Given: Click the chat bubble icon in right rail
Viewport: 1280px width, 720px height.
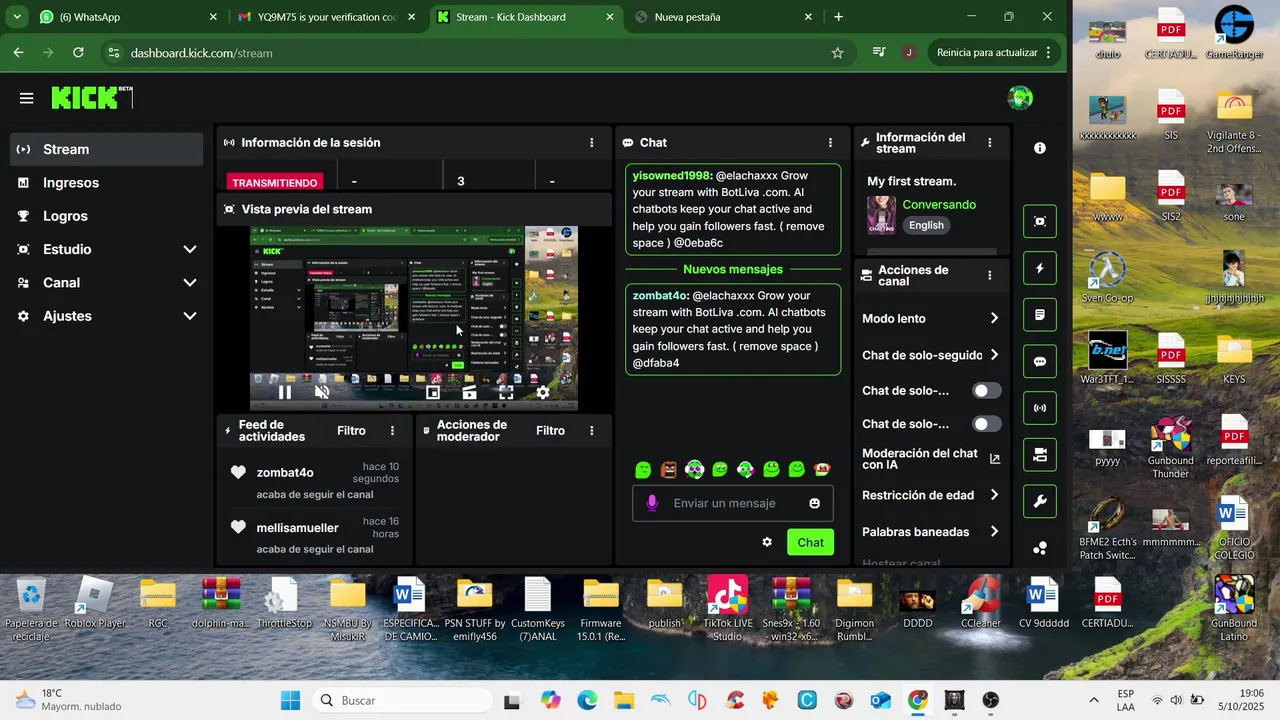Looking at the screenshot, I should [x=1040, y=361].
